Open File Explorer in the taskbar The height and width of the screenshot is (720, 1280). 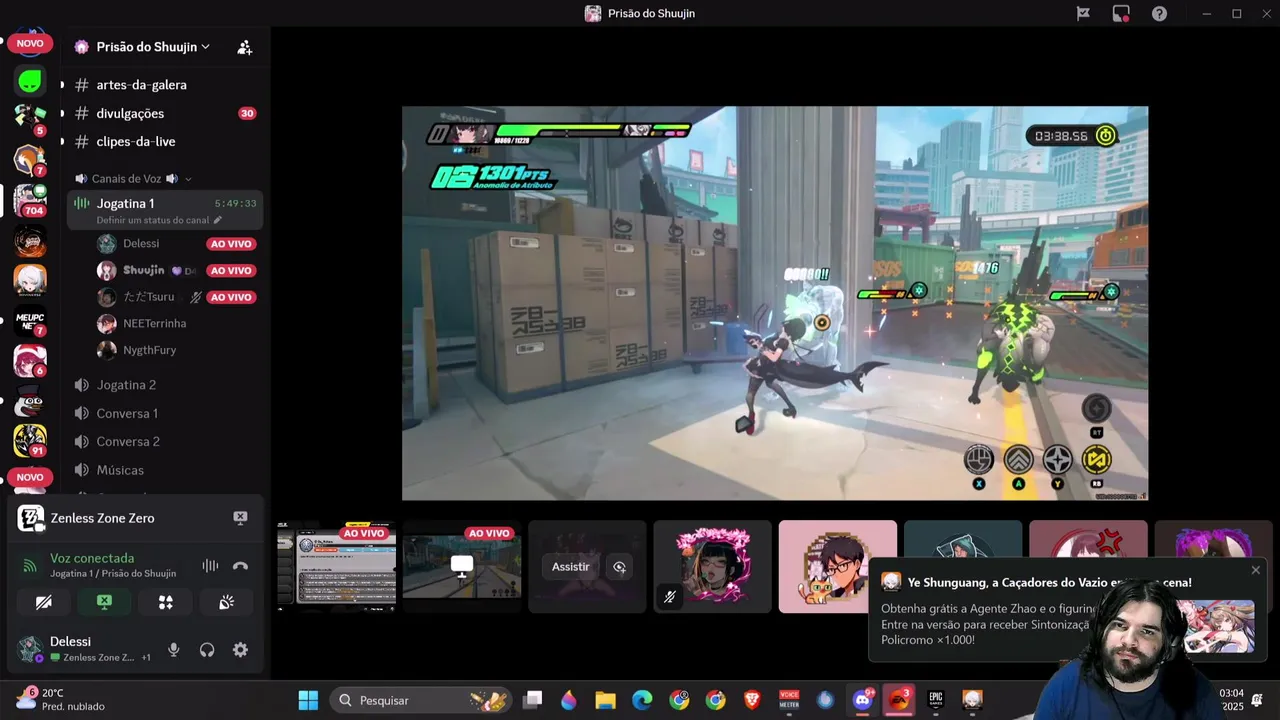(605, 700)
